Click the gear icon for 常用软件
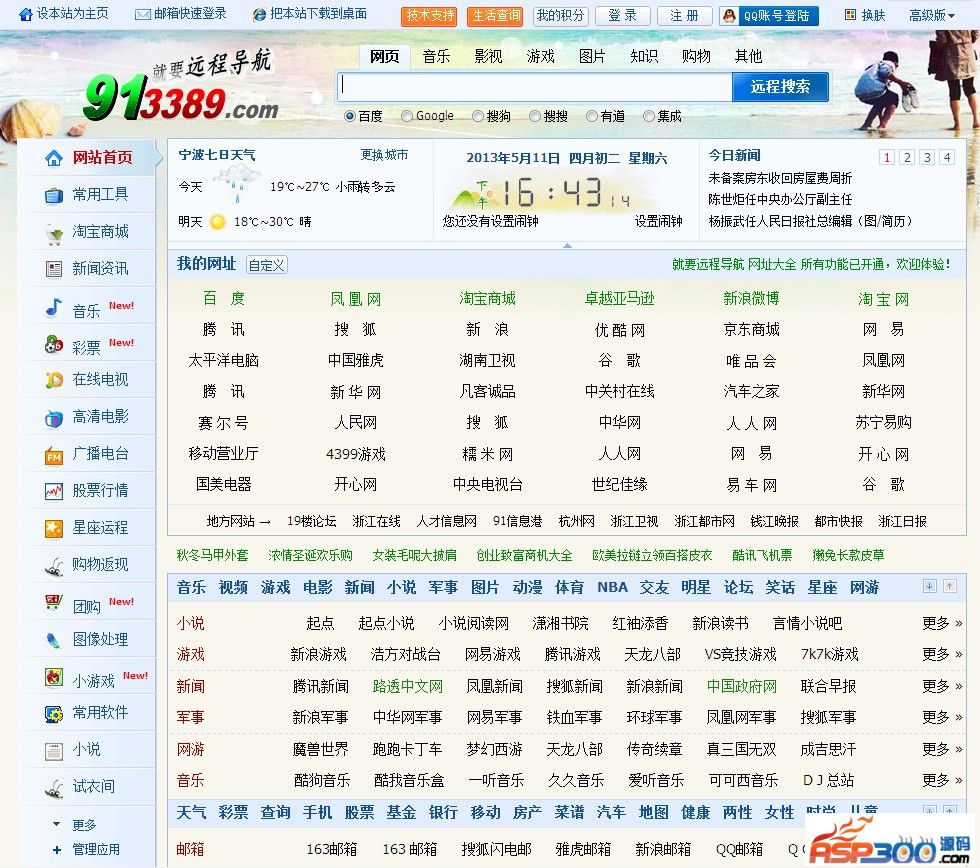 [x=54, y=714]
